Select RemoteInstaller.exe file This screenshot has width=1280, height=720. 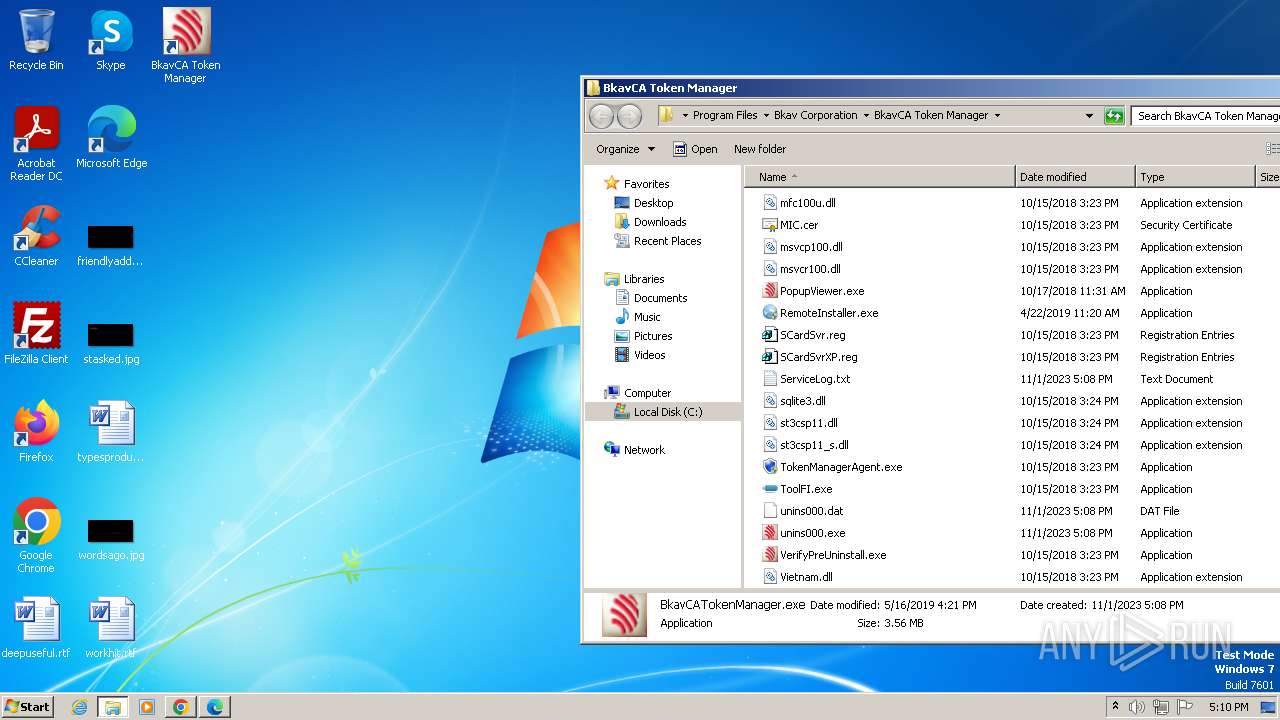click(829, 313)
